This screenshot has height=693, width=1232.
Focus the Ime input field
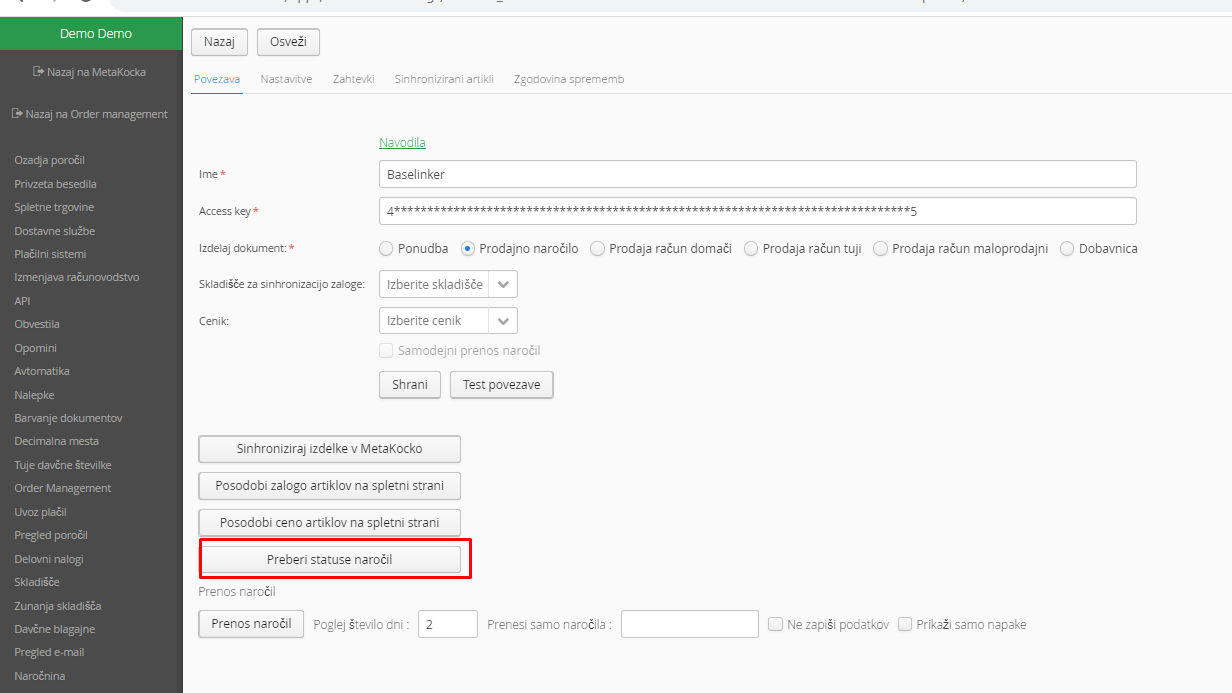(758, 174)
